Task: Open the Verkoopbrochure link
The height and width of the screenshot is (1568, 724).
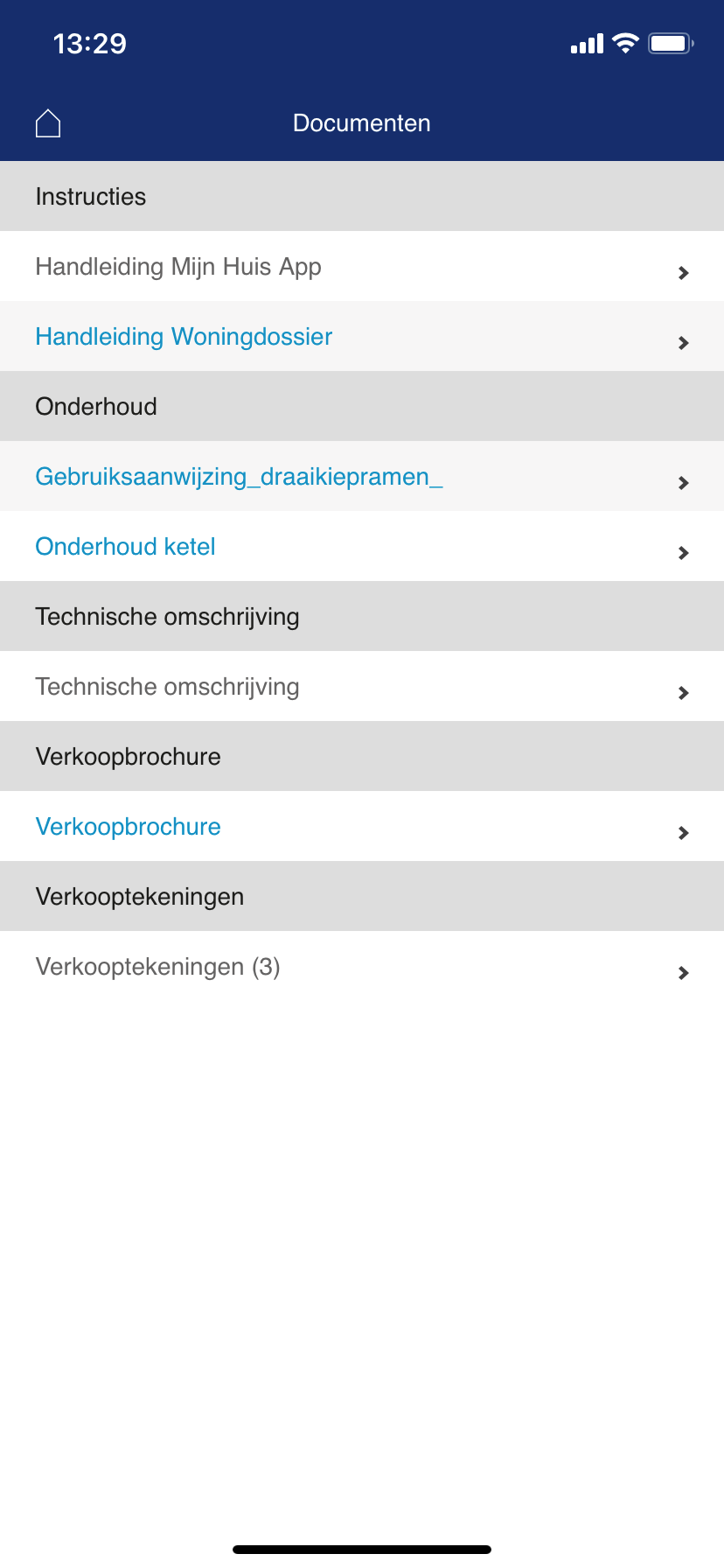Action: (128, 826)
